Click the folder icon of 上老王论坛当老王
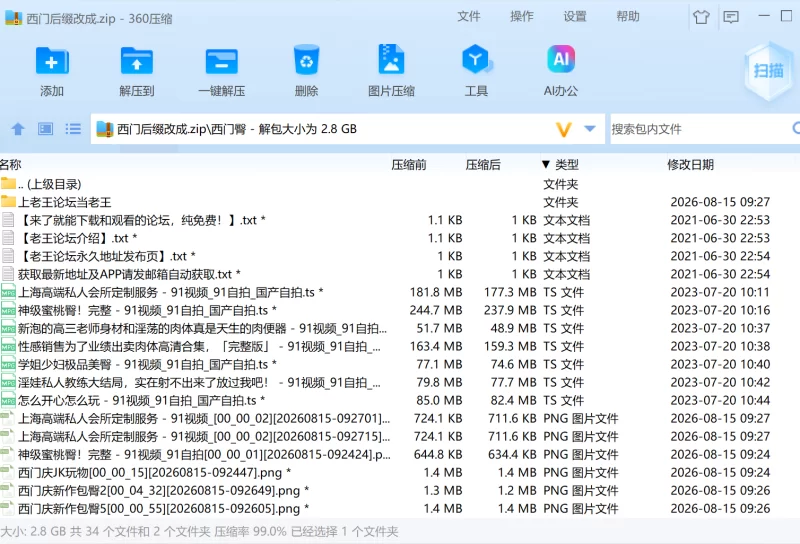Image resolution: width=800 pixels, height=544 pixels. pyautogui.click(x=8, y=202)
